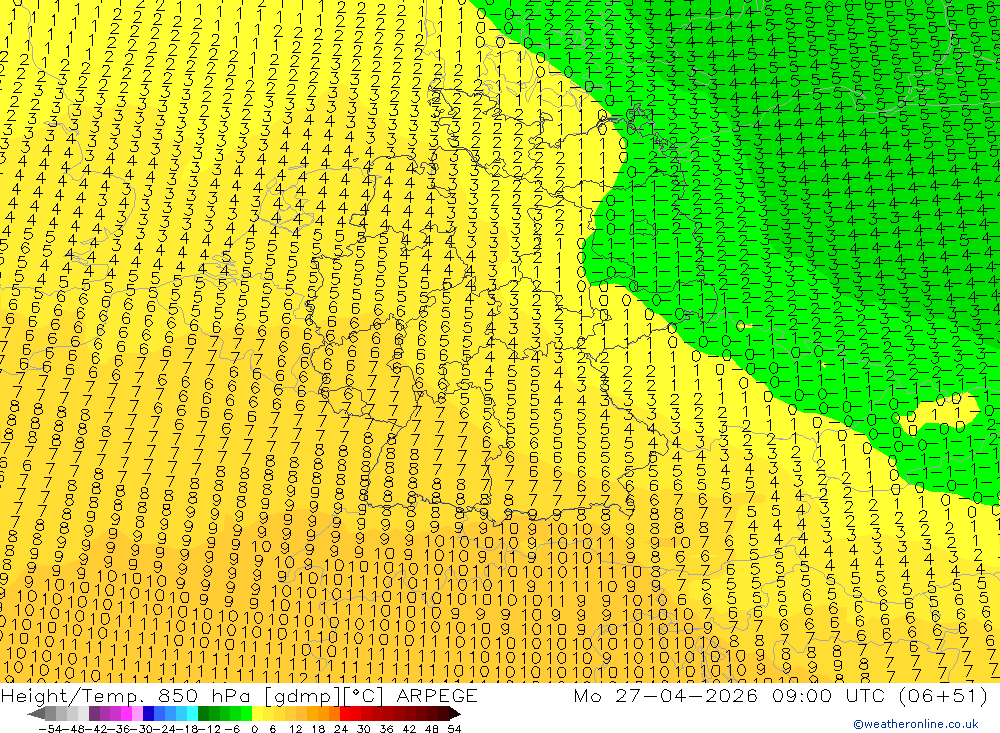The image size is (1000, 733).
Task: Pick the bright red legend swatch above label 24
Action: tap(345, 714)
